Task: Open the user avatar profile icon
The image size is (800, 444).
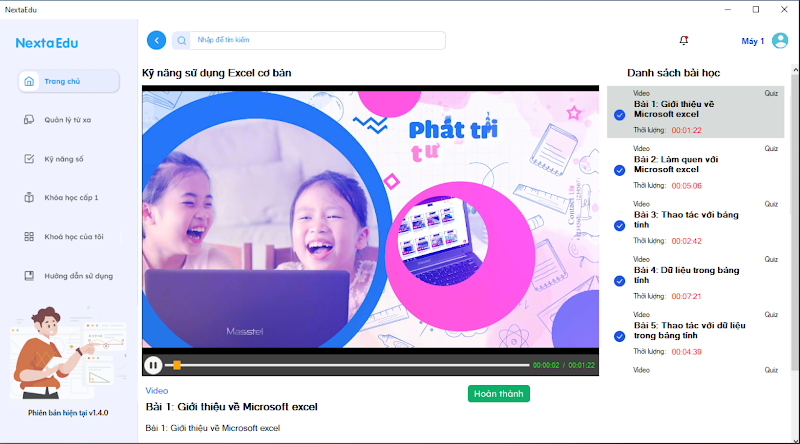Action: coord(780,40)
